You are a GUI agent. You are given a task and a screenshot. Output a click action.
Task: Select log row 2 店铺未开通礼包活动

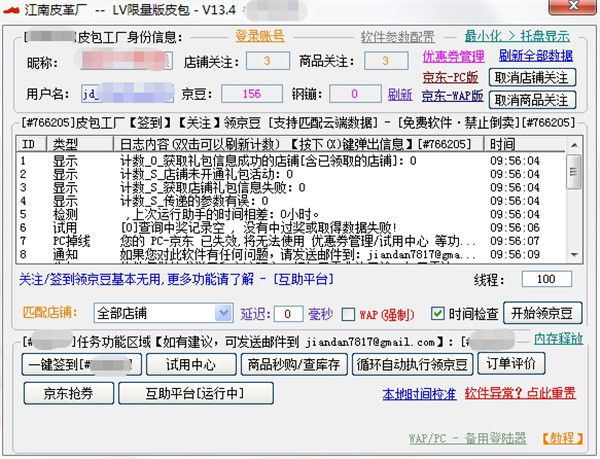[291, 174]
